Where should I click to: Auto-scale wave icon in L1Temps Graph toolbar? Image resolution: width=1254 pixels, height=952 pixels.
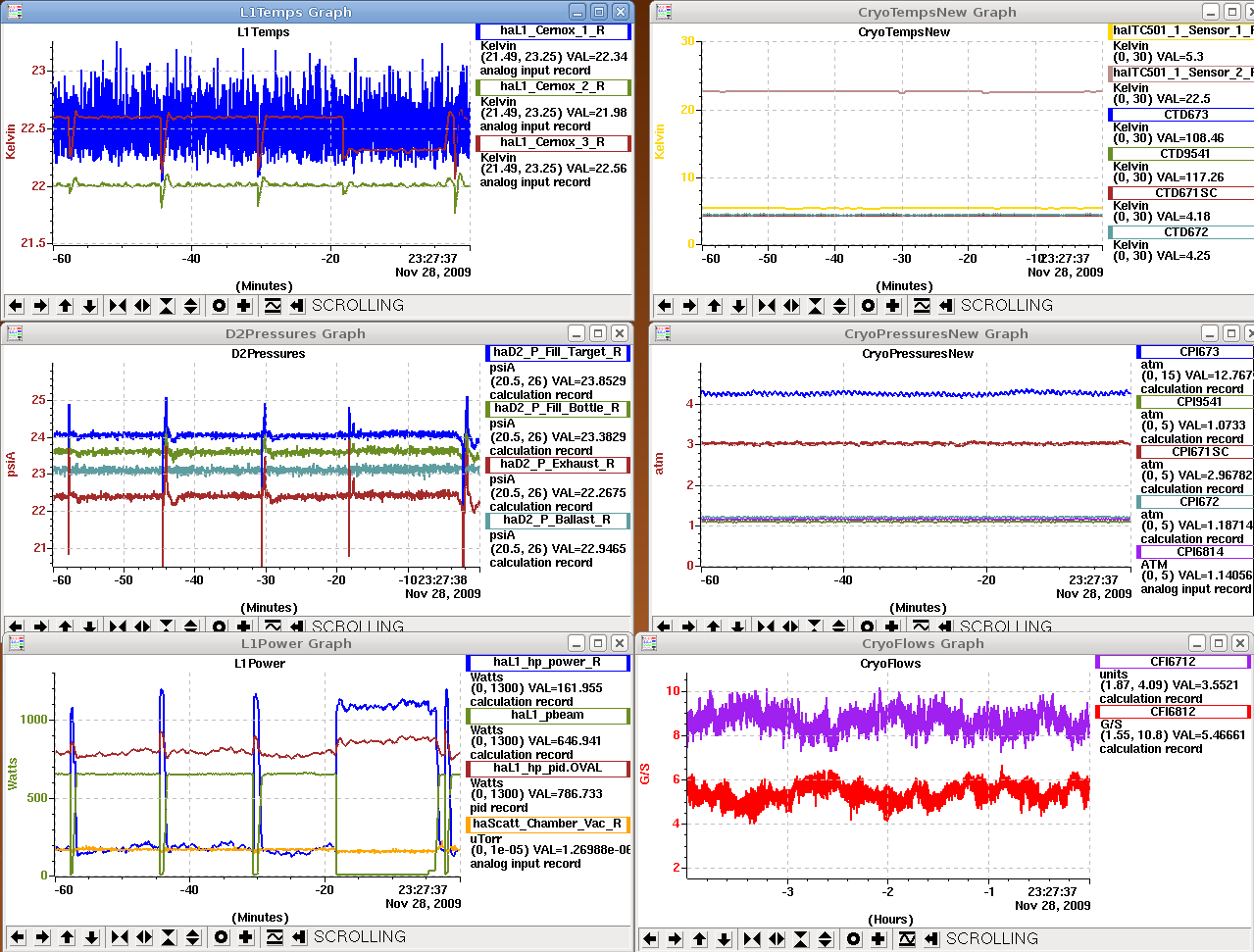click(x=273, y=306)
